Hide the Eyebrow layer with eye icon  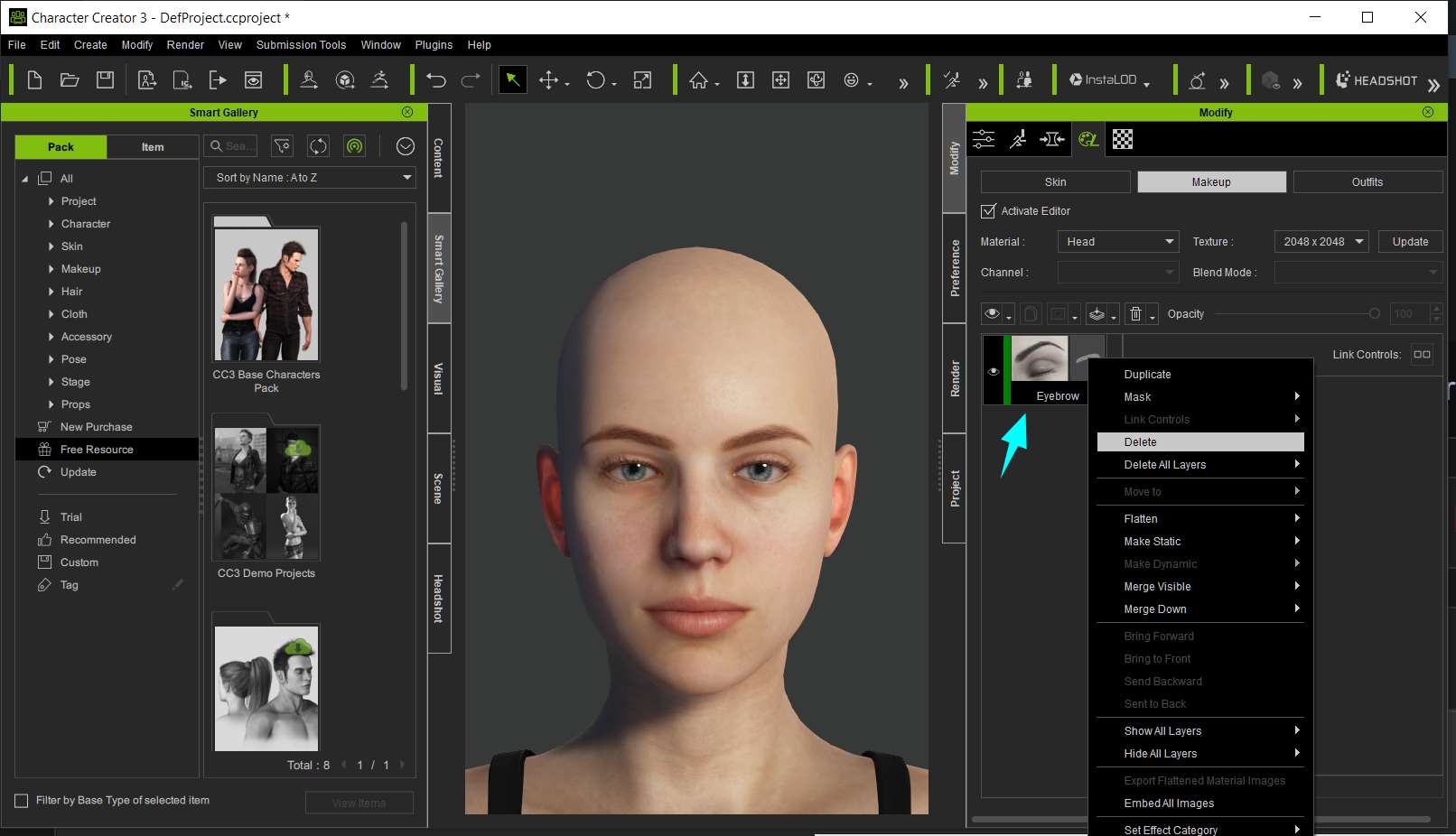click(x=994, y=371)
